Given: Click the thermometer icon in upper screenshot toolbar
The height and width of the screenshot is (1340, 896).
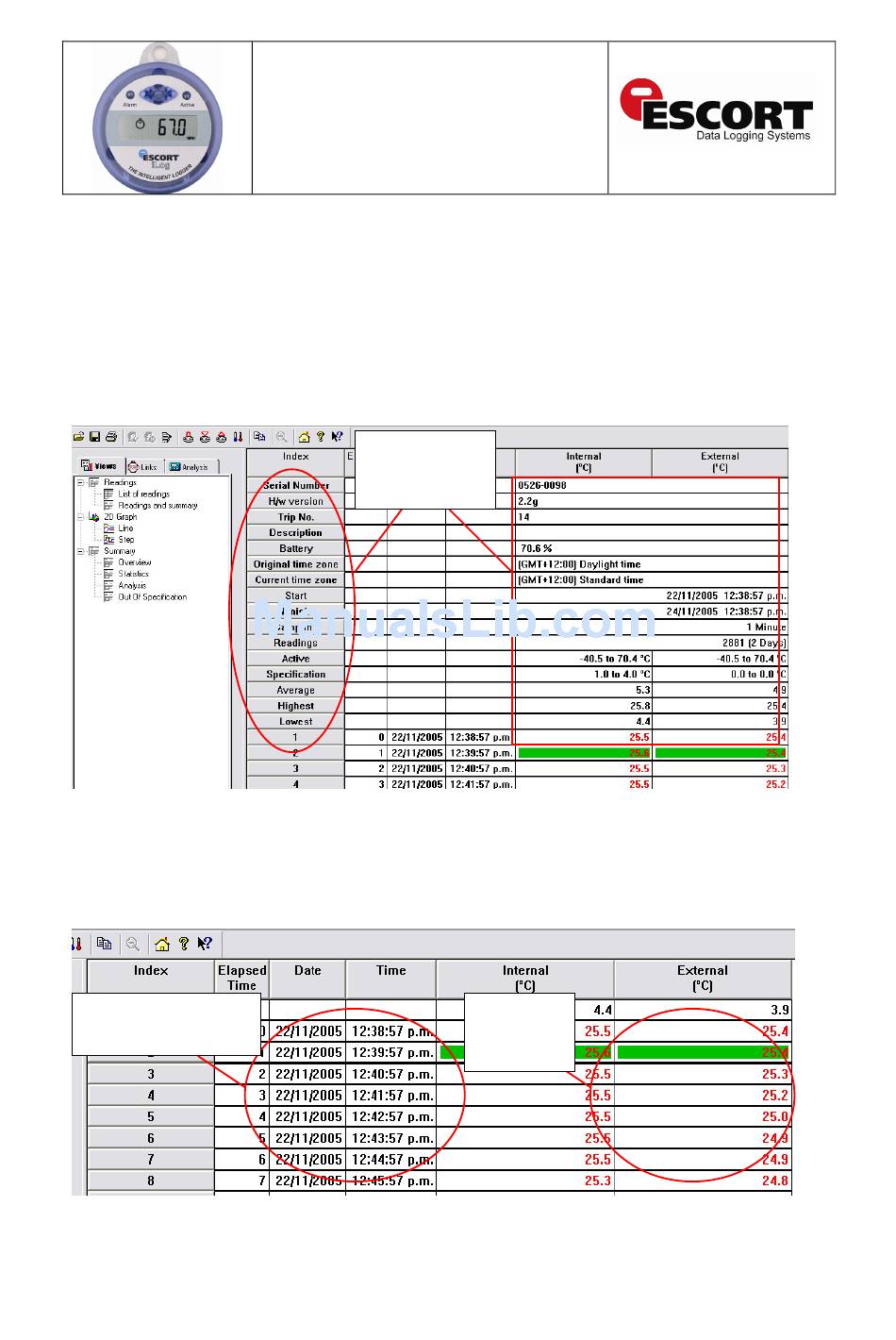Looking at the screenshot, I should [x=238, y=437].
